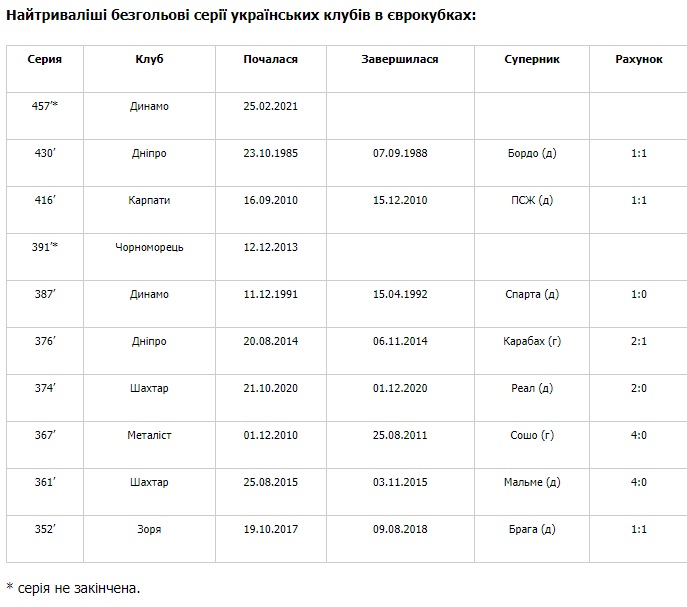687x607 pixels.
Task: Click the "Серия" column header
Action: [44, 59]
